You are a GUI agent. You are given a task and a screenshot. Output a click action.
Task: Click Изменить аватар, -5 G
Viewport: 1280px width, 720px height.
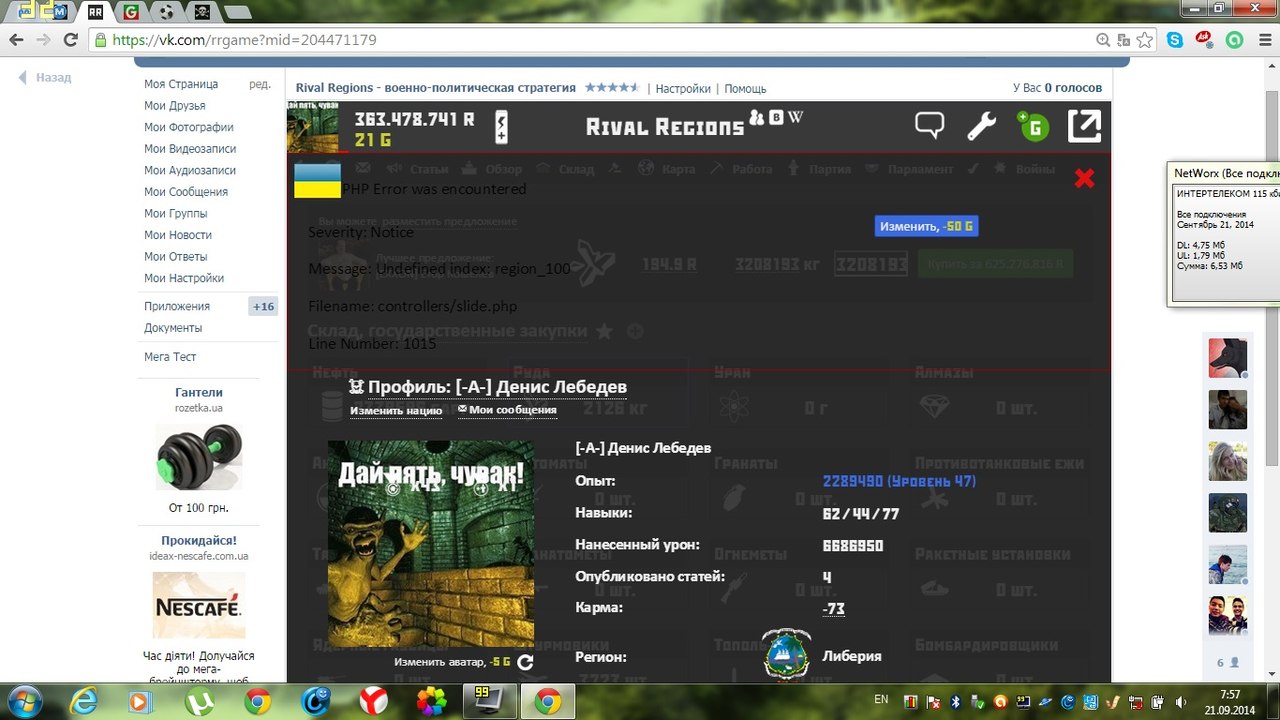coord(452,662)
